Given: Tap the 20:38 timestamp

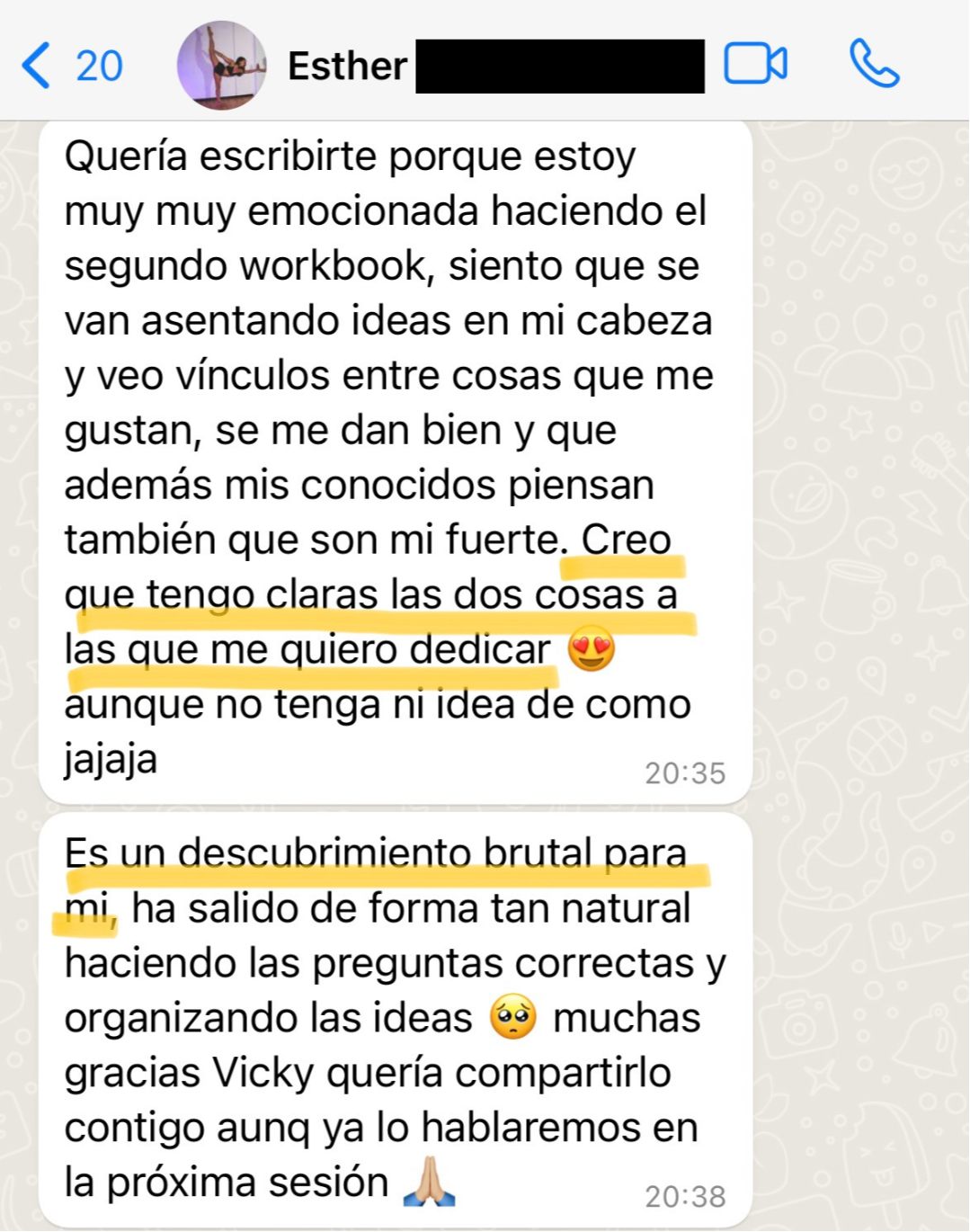Looking at the screenshot, I should tap(684, 1197).
